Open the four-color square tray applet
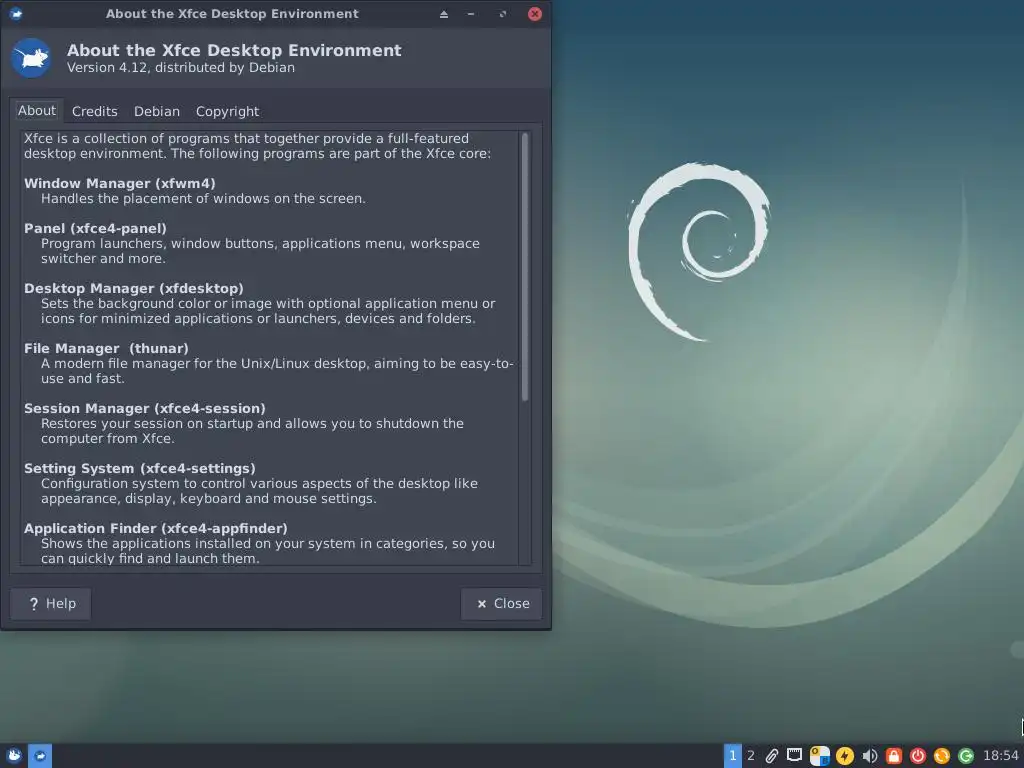The height and width of the screenshot is (768, 1024). tap(820, 756)
